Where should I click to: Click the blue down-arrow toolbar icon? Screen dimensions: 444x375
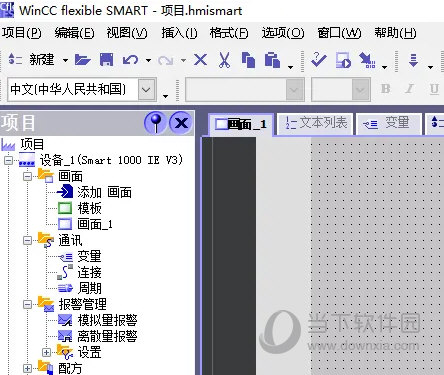coord(413,60)
